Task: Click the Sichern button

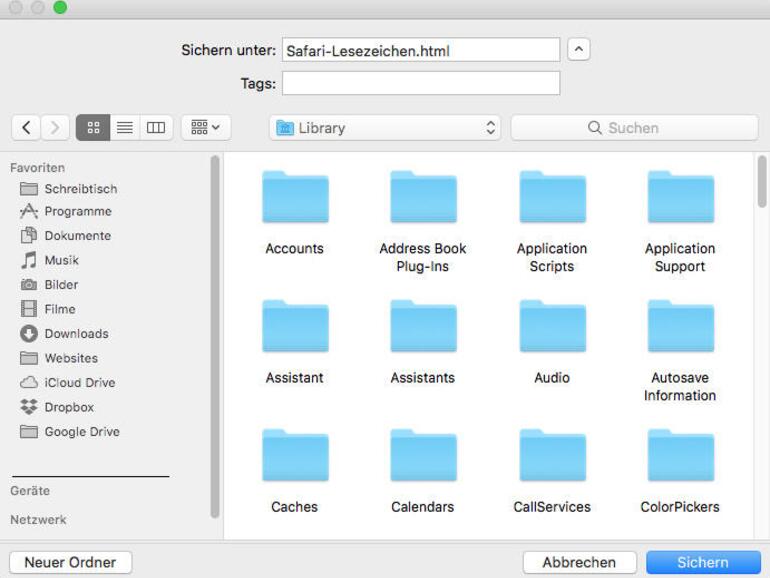Action: [703, 562]
